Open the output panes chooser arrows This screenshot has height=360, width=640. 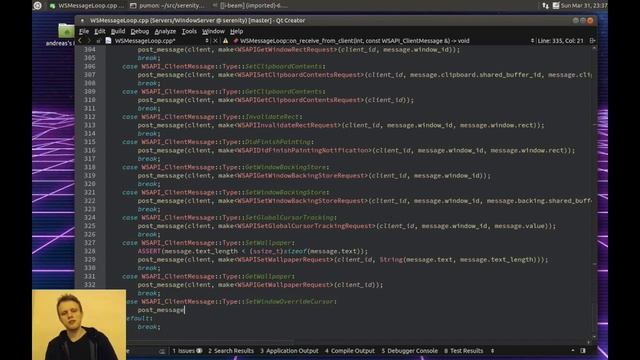pyautogui.click(x=492, y=351)
